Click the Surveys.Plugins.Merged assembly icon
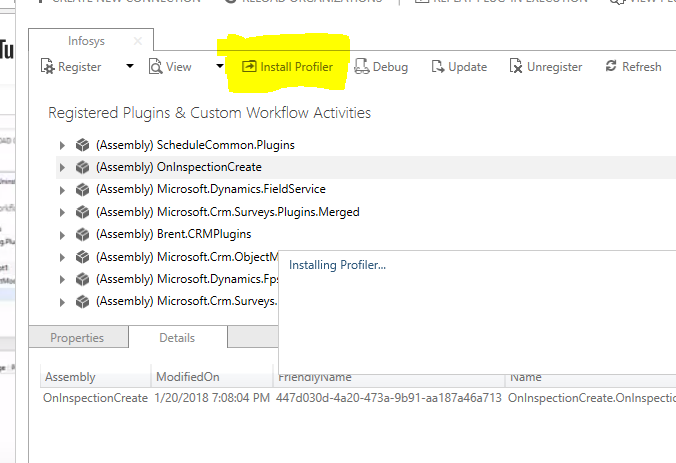Screen dimensions: 676x463 82,212
